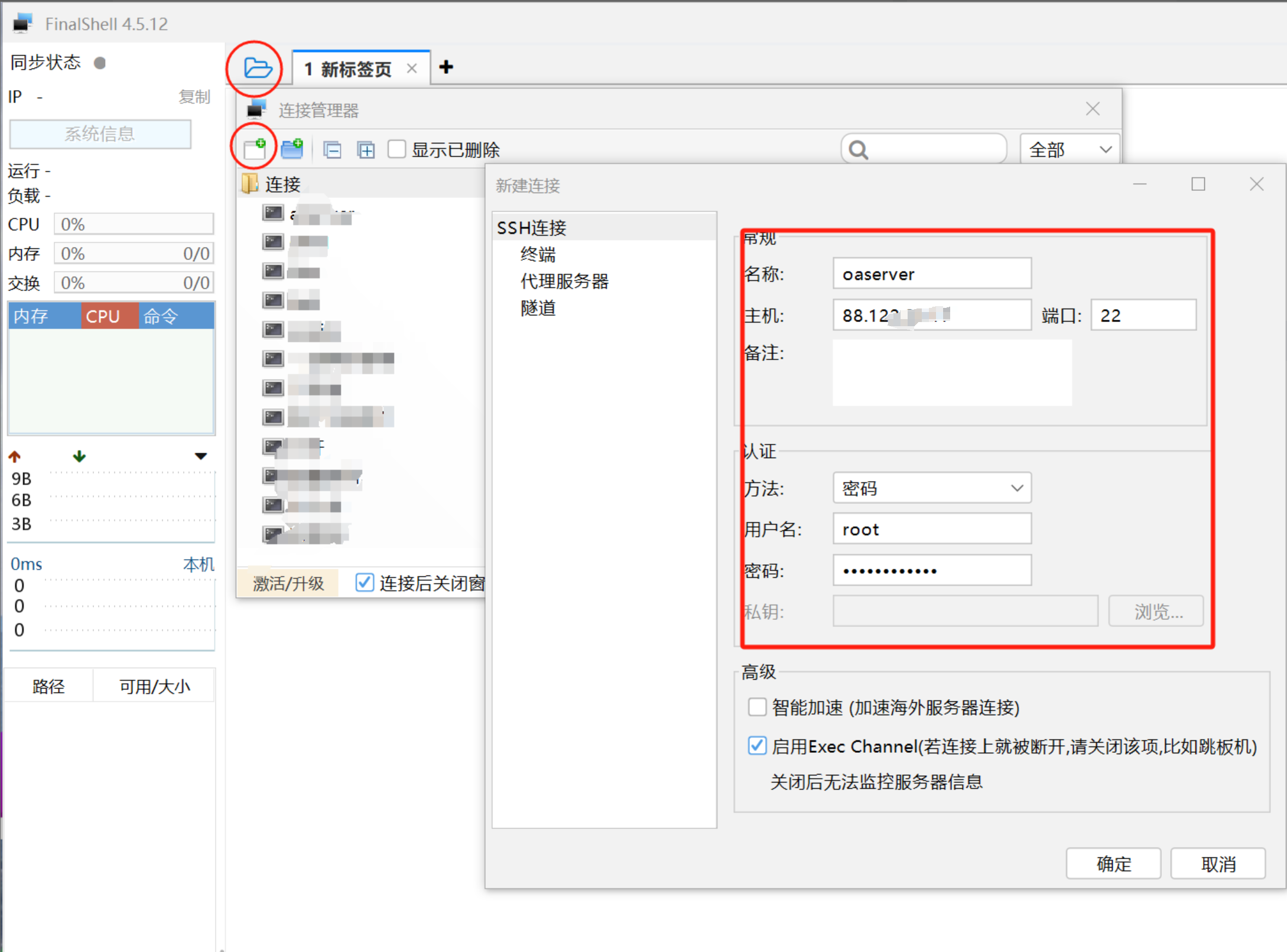Maximize the 新建连接 dialog
1287x952 pixels.
click(x=1198, y=184)
